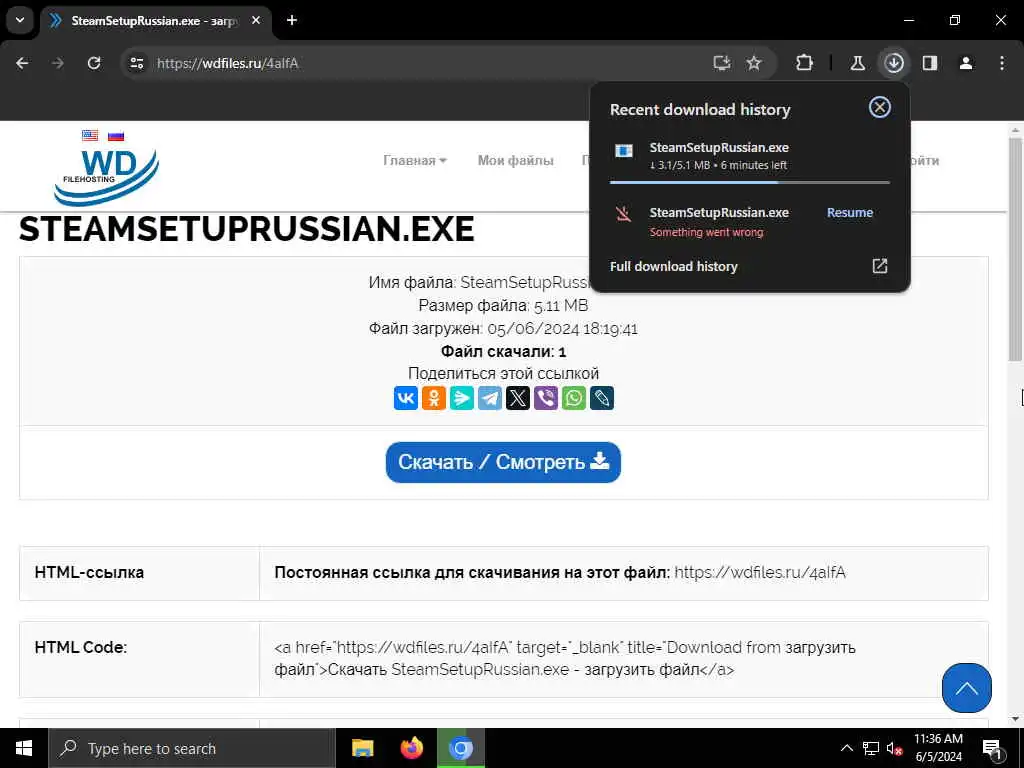Expand the Главная navigation dropdown
This screenshot has height=768, width=1024.
(415, 160)
